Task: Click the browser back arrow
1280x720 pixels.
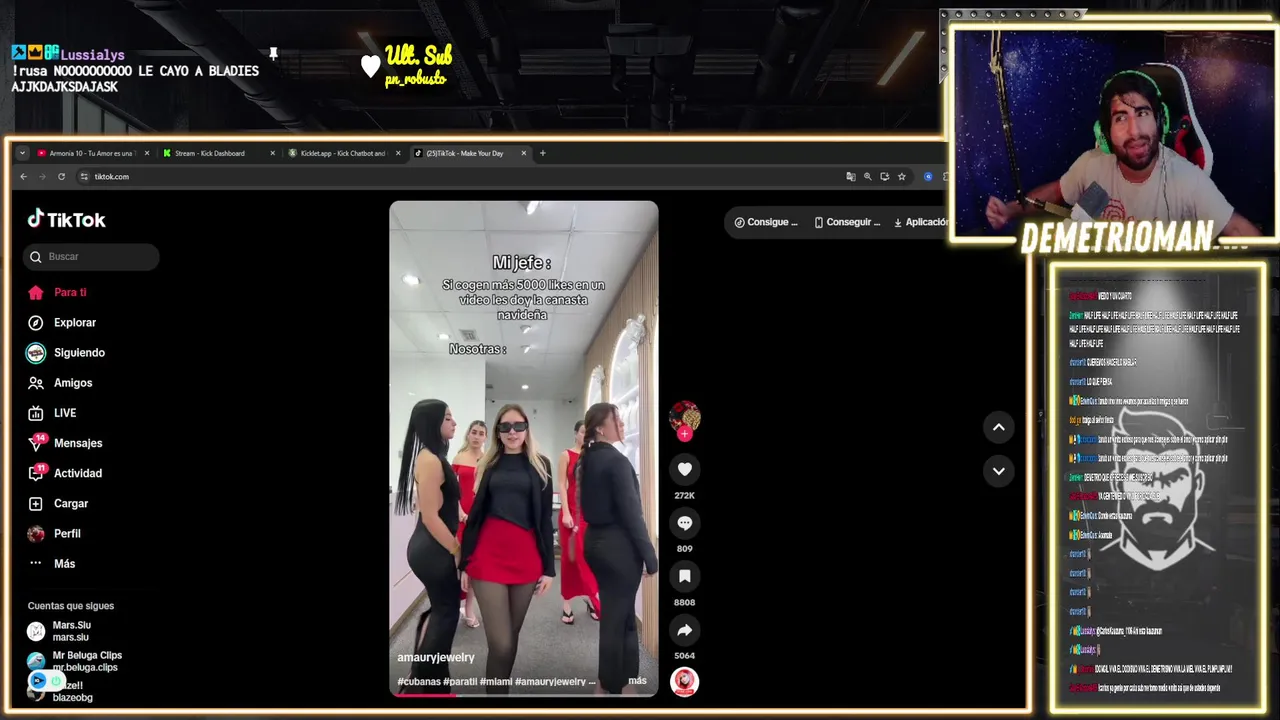Action: click(x=23, y=177)
